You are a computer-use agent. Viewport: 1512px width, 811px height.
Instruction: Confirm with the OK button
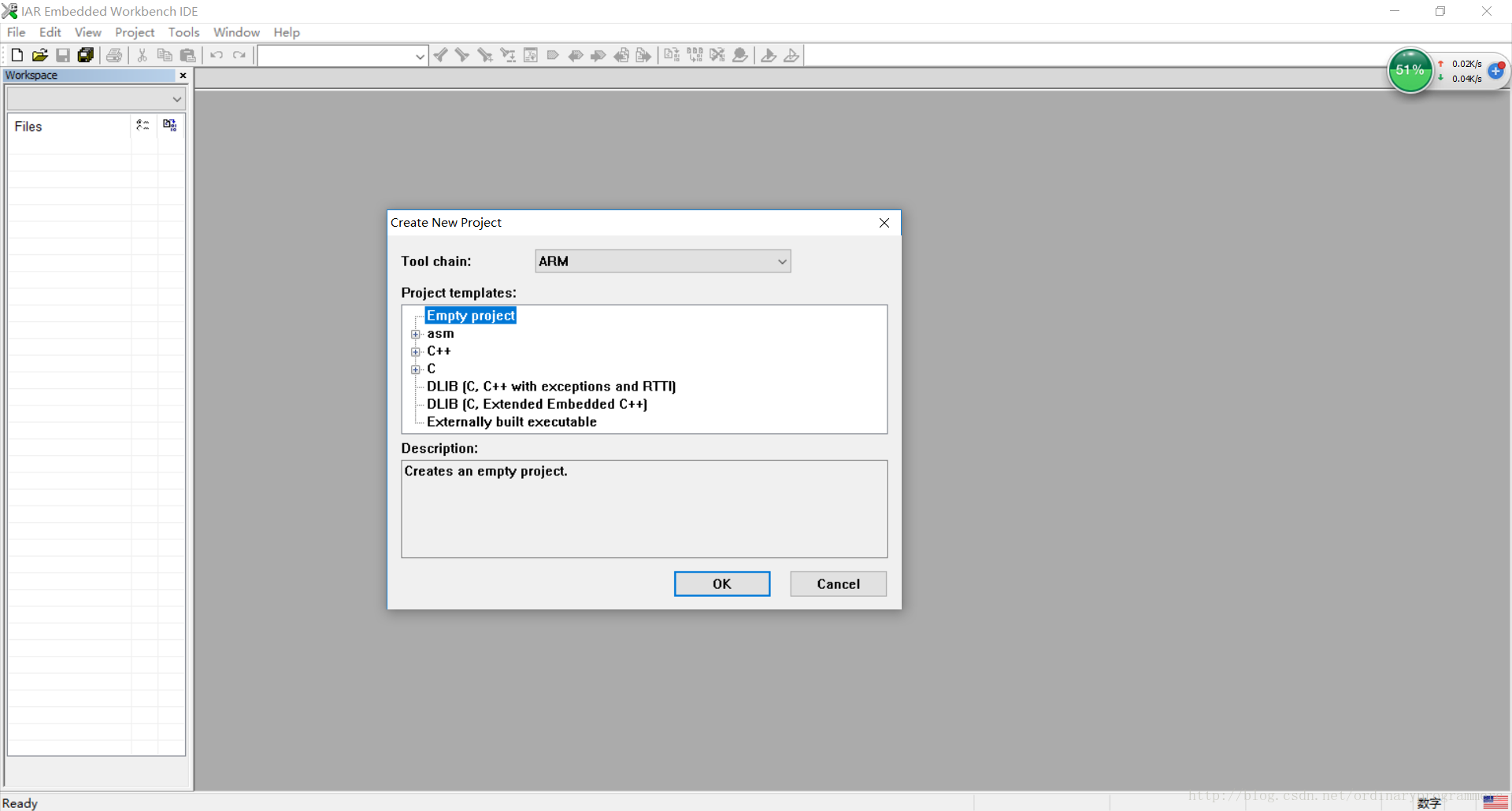pyautogui.click(x=722, y=584)
